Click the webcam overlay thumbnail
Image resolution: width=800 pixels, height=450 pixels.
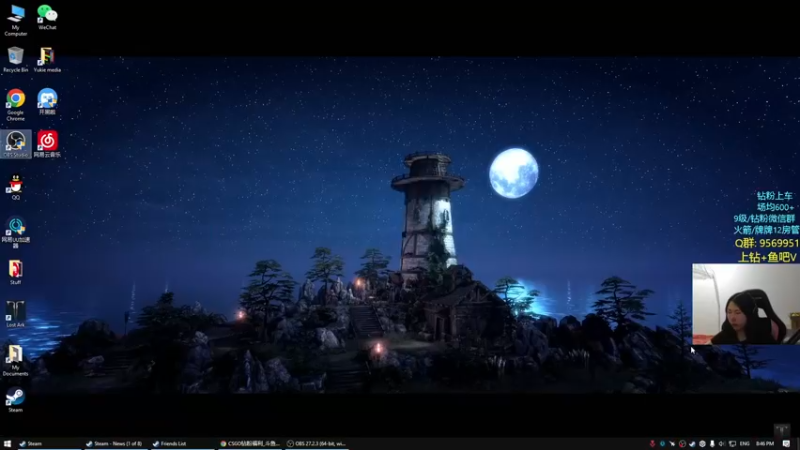pos(746,304)
